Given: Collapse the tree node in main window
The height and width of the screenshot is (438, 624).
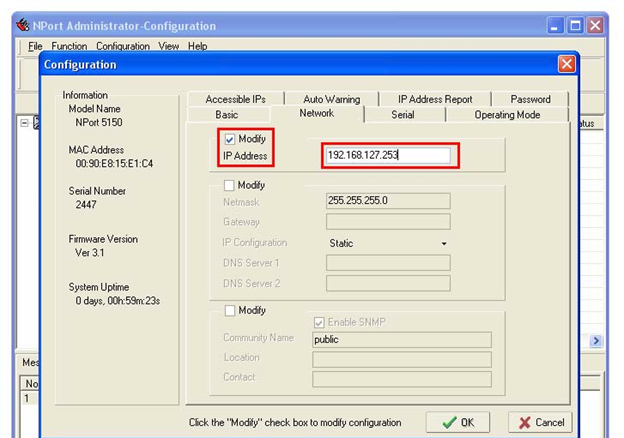Looking at the screenshot, I should pos(24,123).
